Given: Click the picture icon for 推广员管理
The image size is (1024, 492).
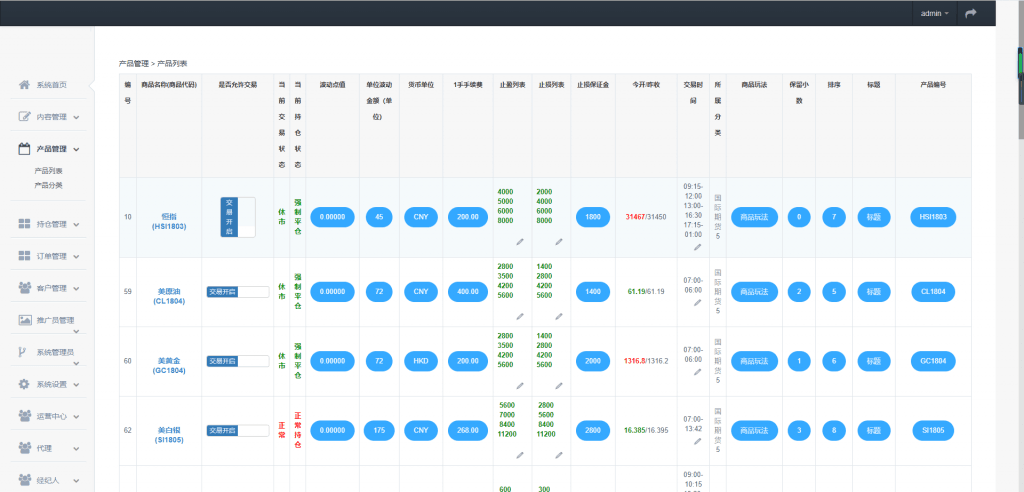Looking at the screenshot, I should click(25, 320).
